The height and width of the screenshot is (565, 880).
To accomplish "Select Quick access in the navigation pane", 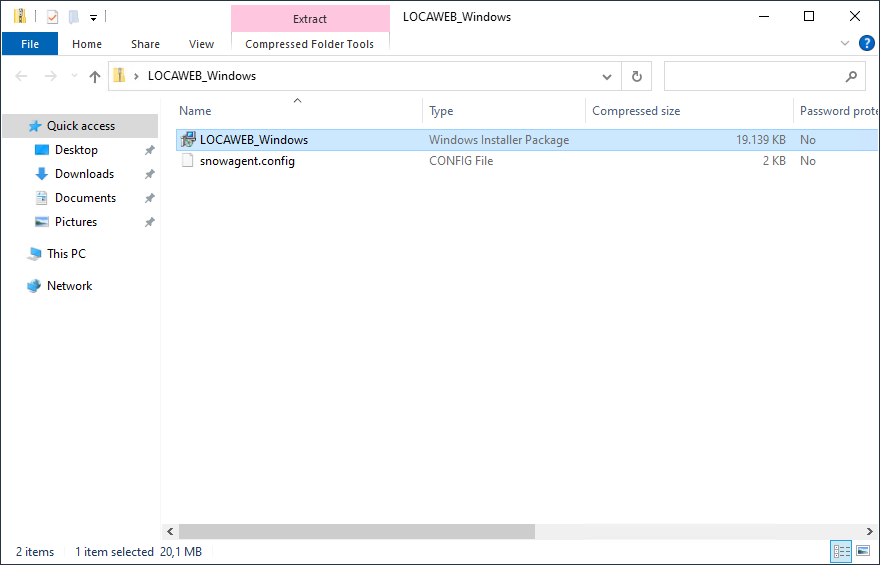I will tap(81, 126).
